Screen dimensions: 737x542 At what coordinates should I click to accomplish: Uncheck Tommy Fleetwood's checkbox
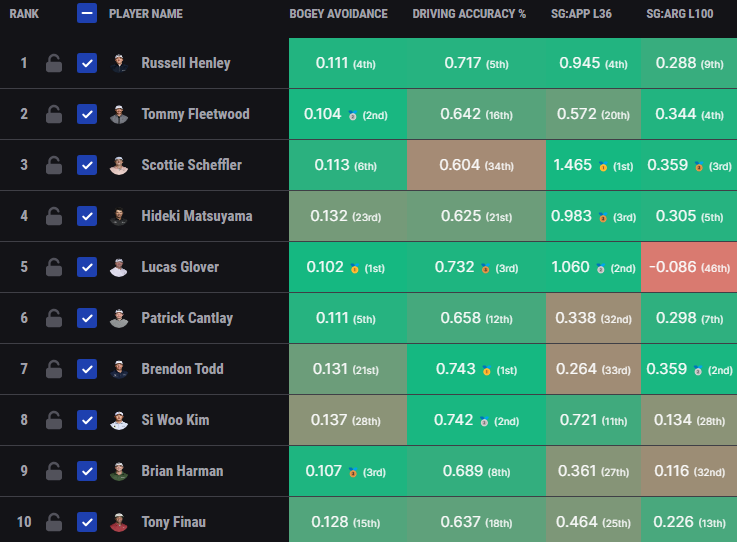tap(87, 114)
